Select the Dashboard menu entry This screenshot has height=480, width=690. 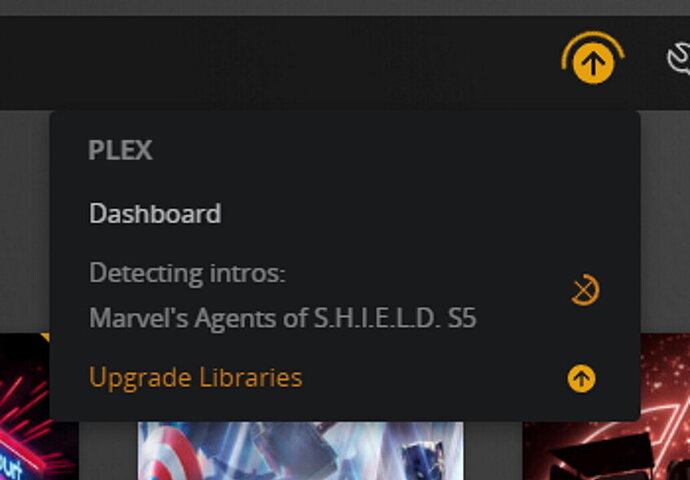[155, 213]
